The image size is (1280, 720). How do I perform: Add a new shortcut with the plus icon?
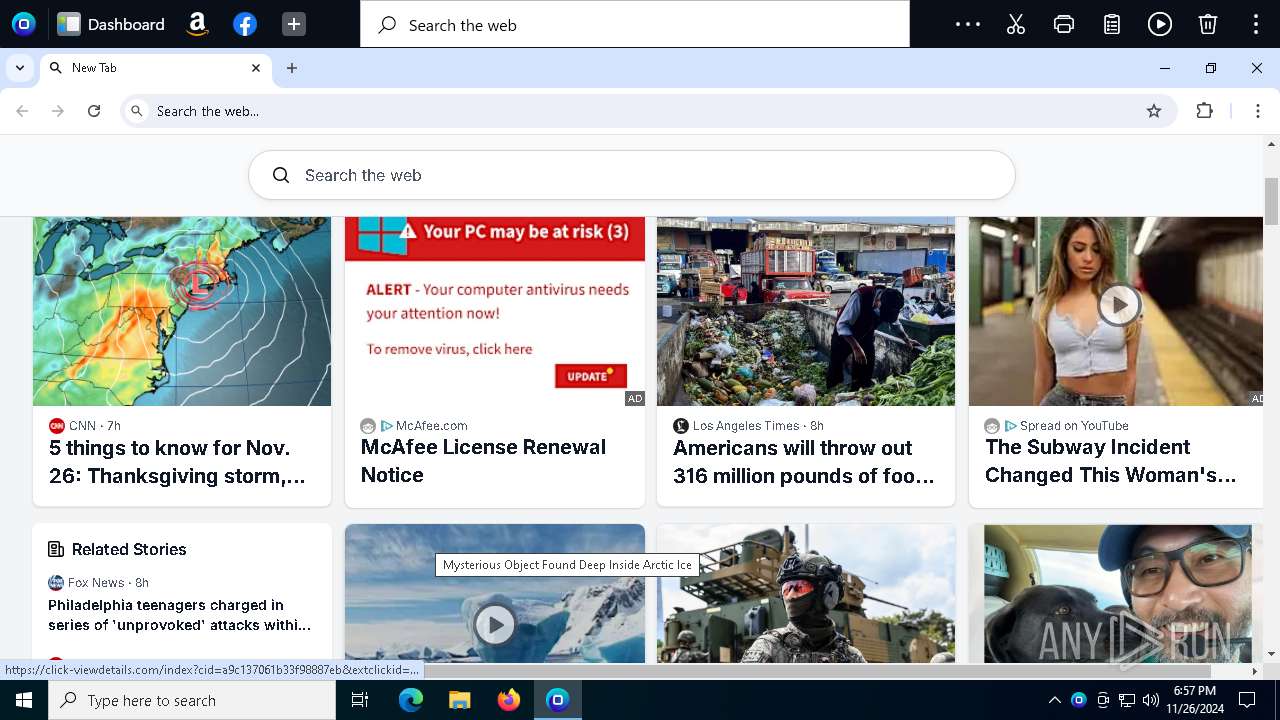pos(293,24)
